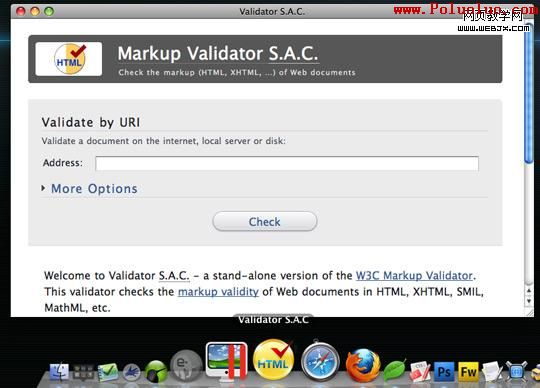The height and width of the screenshot is (388, 540).
Task: Open Finder from the dock
Action: pos(59,372)
